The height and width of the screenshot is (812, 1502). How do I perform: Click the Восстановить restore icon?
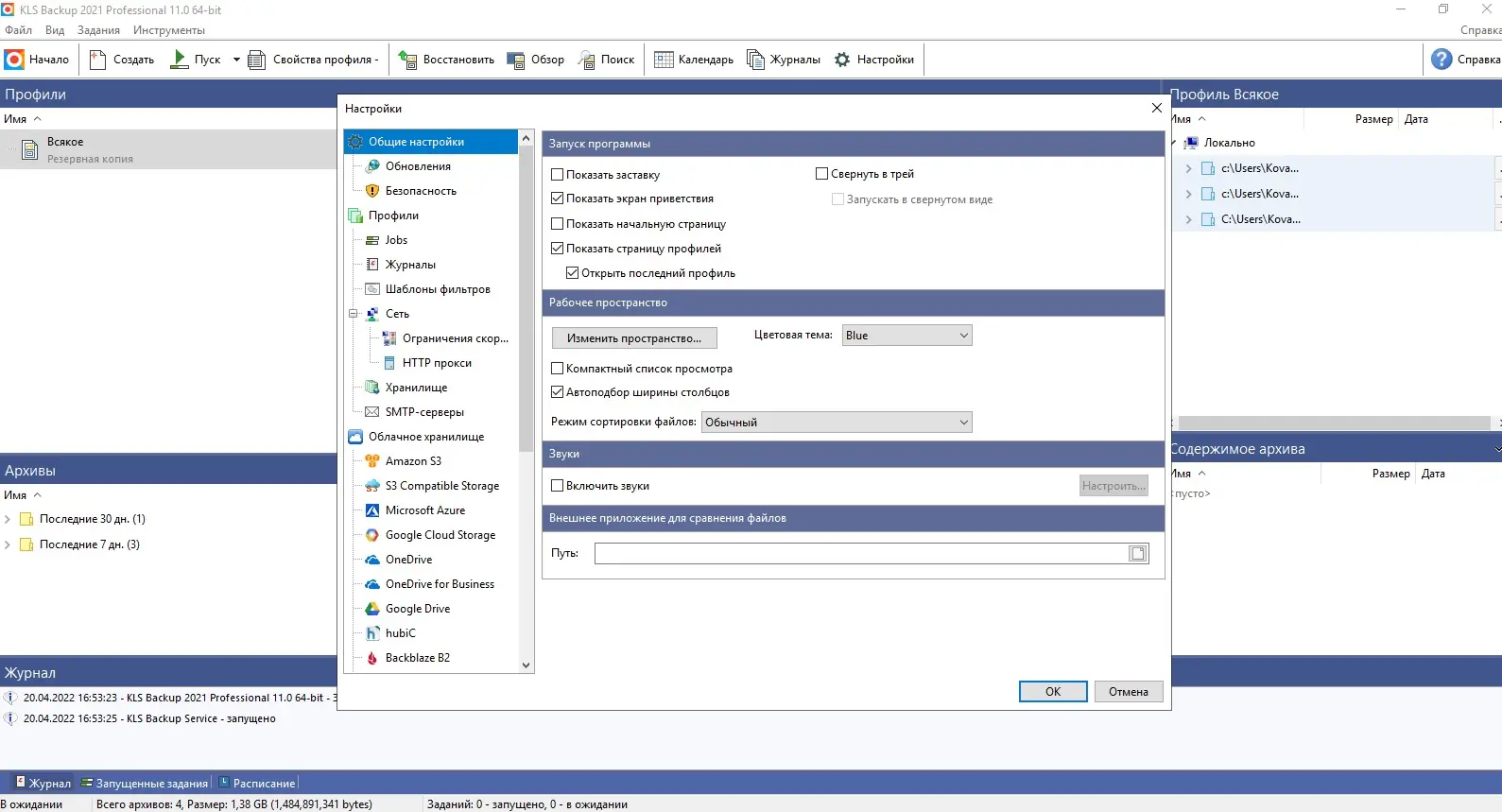coord(407,60)
